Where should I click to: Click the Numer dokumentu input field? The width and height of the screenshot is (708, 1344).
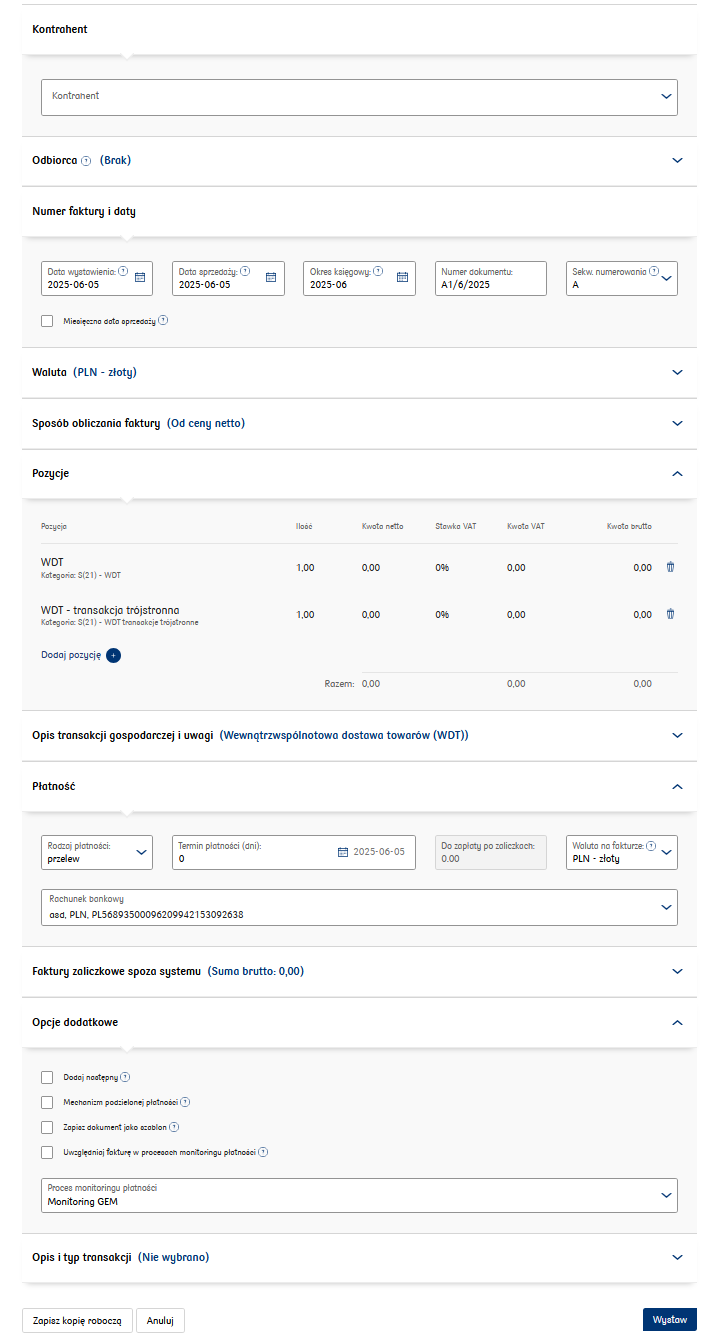[x=491, y=284]
